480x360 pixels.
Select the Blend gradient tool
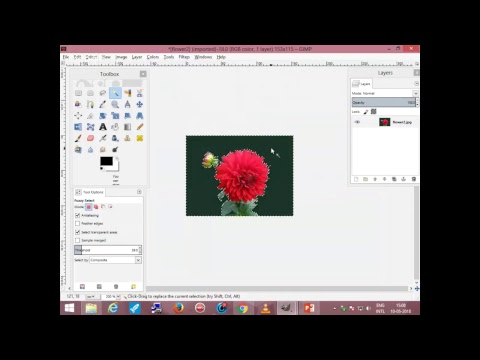(x=127, y=127)
